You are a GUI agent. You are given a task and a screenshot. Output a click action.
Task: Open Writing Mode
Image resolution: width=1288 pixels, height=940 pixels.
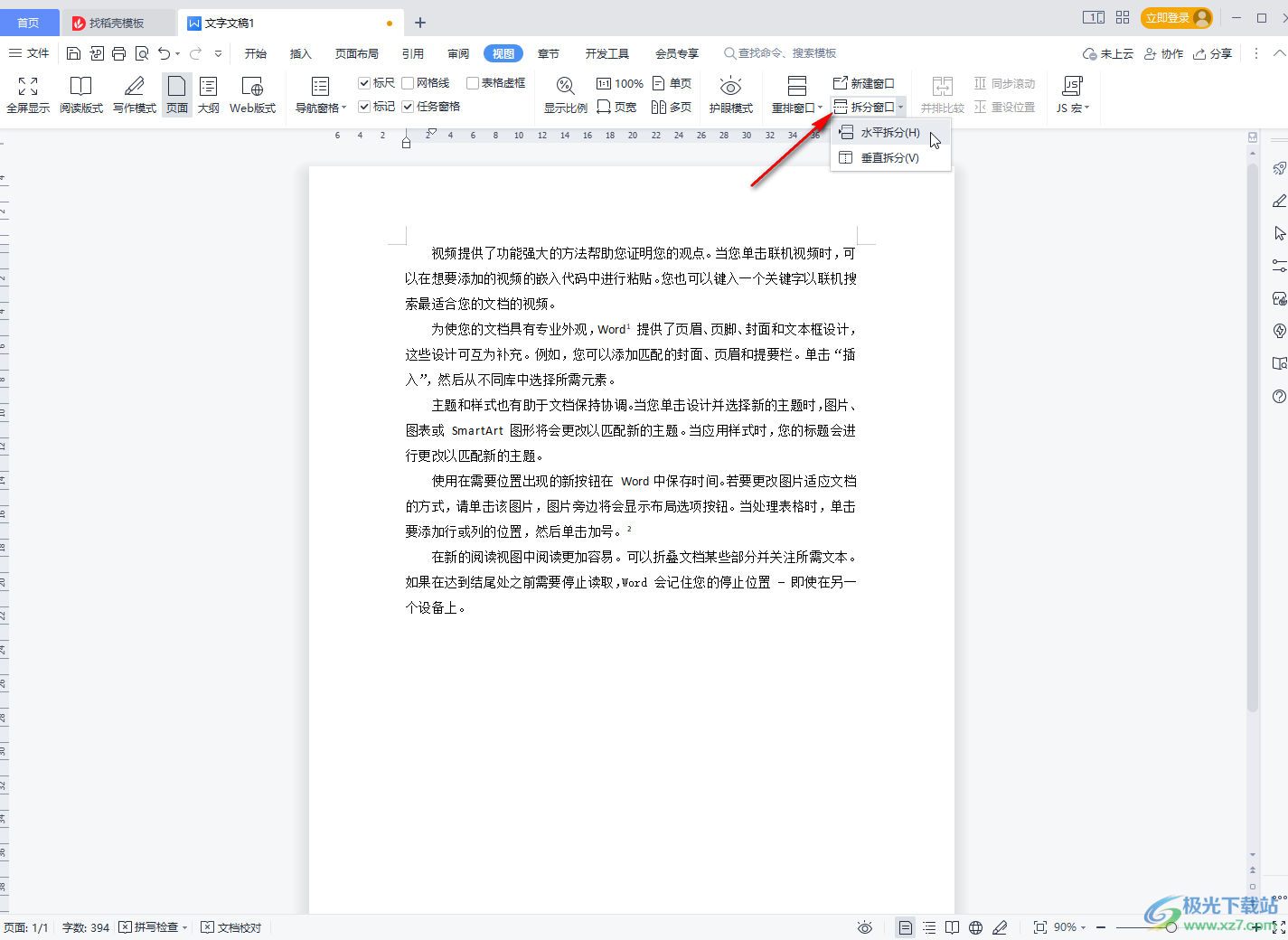pos(135,95)
